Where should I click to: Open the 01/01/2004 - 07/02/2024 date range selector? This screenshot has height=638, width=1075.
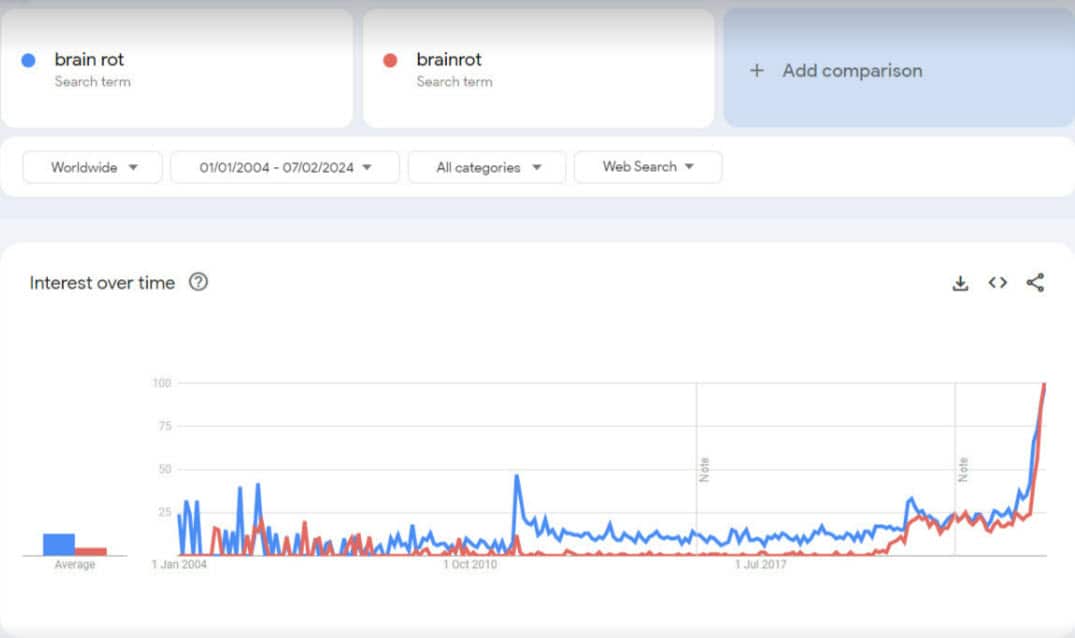[285, 167]
